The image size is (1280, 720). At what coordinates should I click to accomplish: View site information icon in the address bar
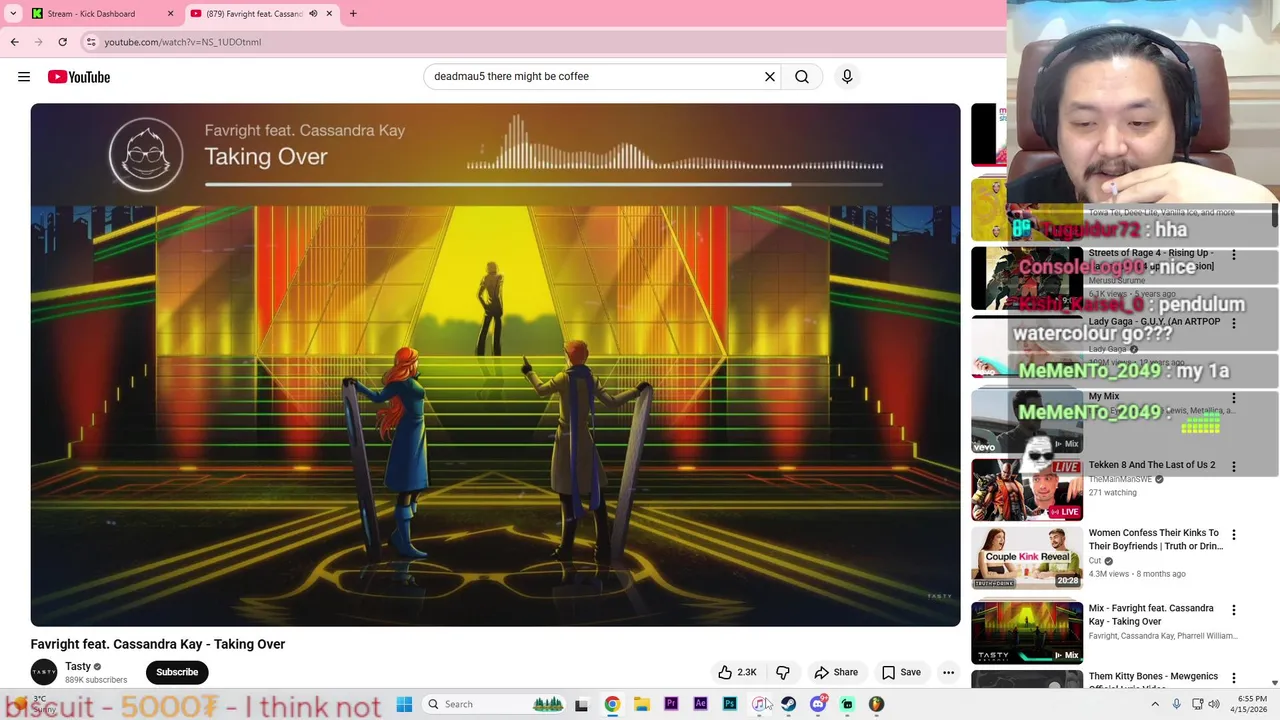91,42
